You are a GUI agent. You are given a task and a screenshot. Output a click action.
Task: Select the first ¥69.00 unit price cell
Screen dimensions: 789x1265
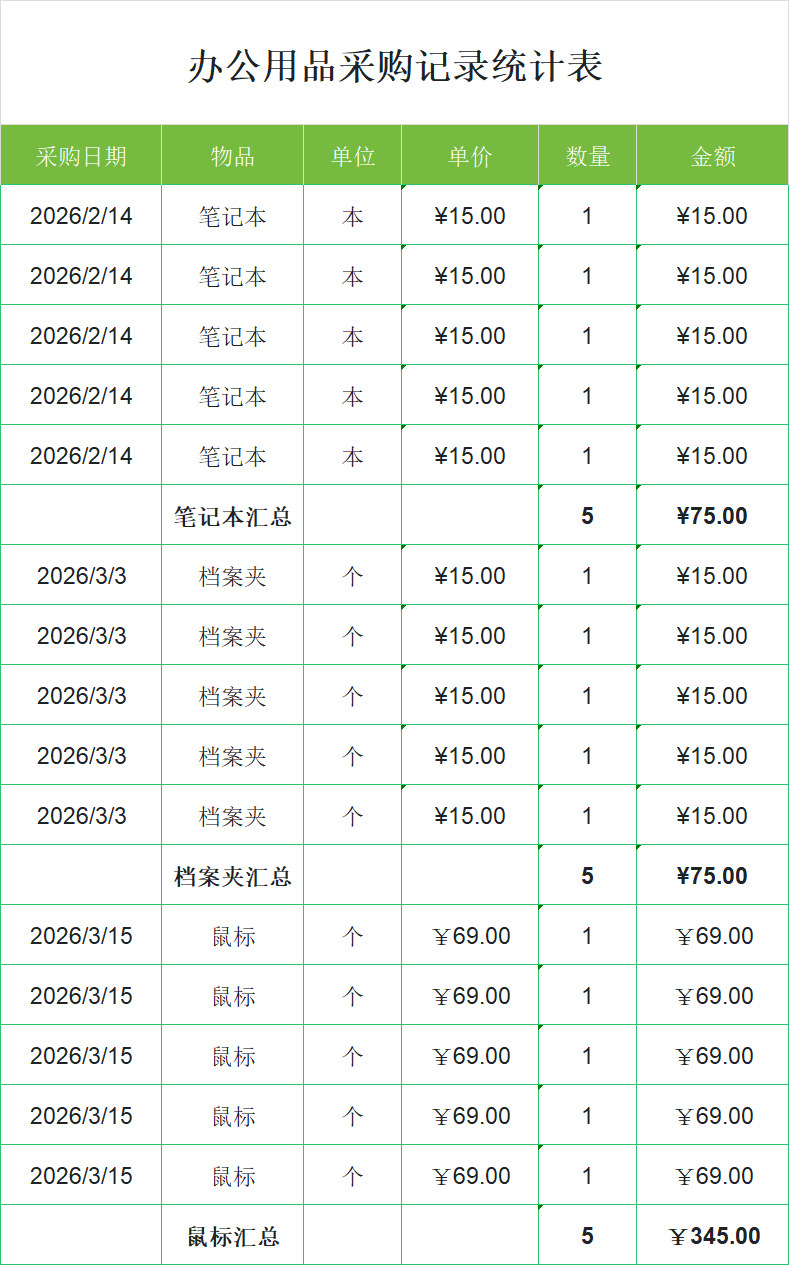(470, 936)
